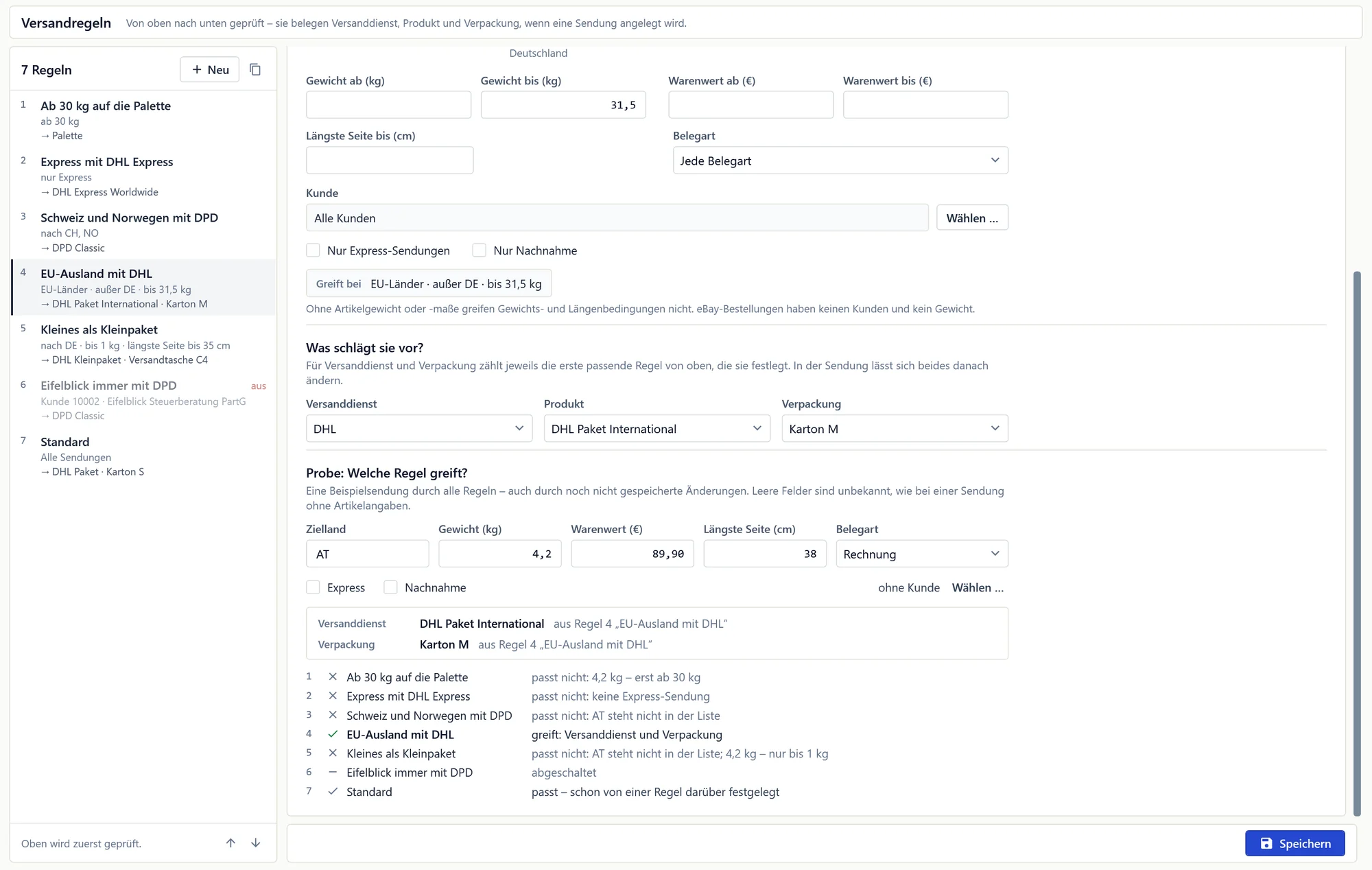Click the plus icon for a new rule
Viewport: 1372px width, 870px height.
197,69
